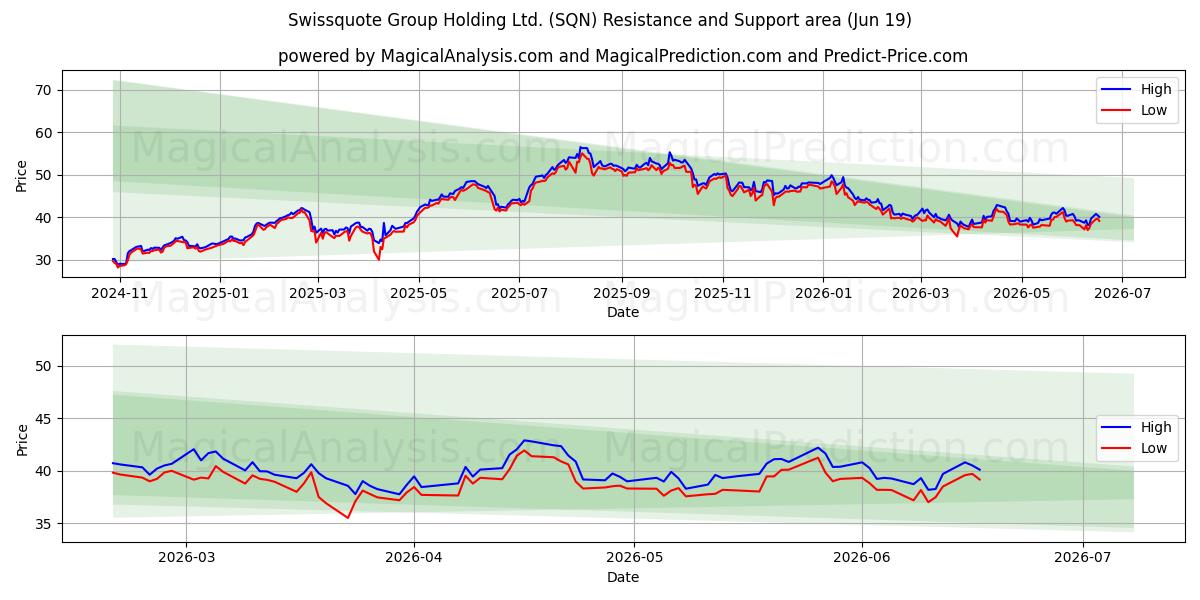Screen dimensions: 1200x600
Task: Click the 2025-03 tick label on the top chart
Action: [318, 294]
